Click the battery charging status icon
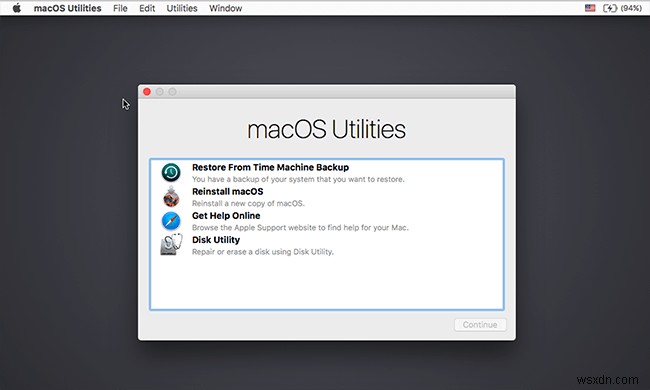Viewport: 650px width, 390px height. click(x=609, y=8)
